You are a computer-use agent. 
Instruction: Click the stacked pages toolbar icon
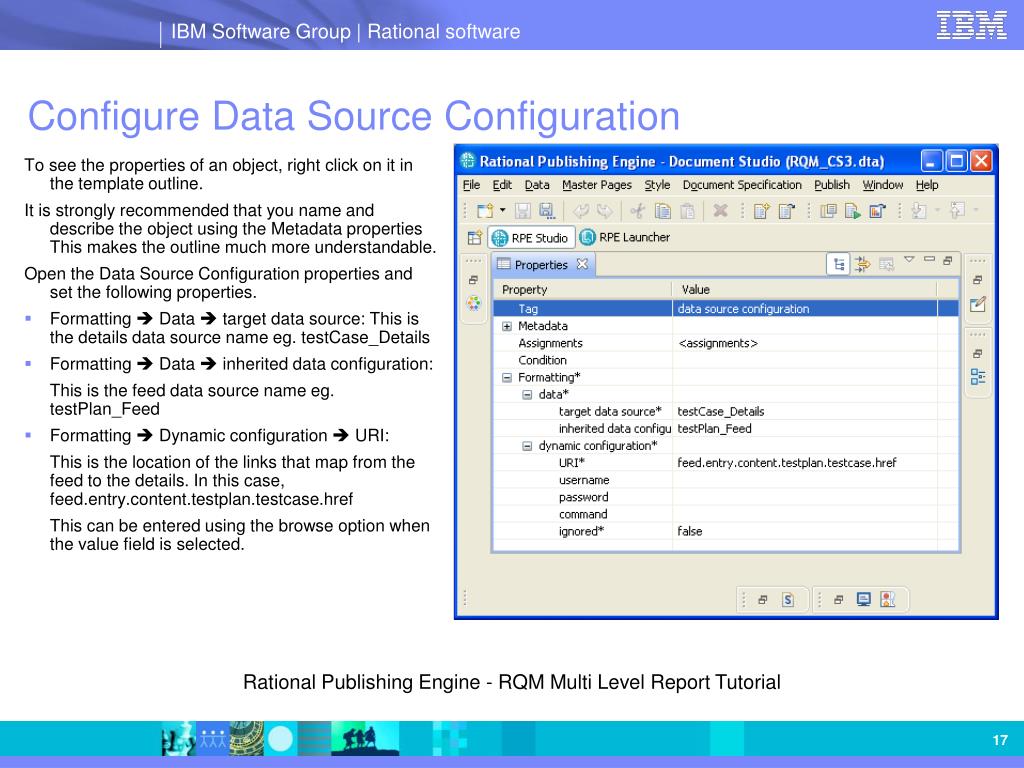(828, 210)
